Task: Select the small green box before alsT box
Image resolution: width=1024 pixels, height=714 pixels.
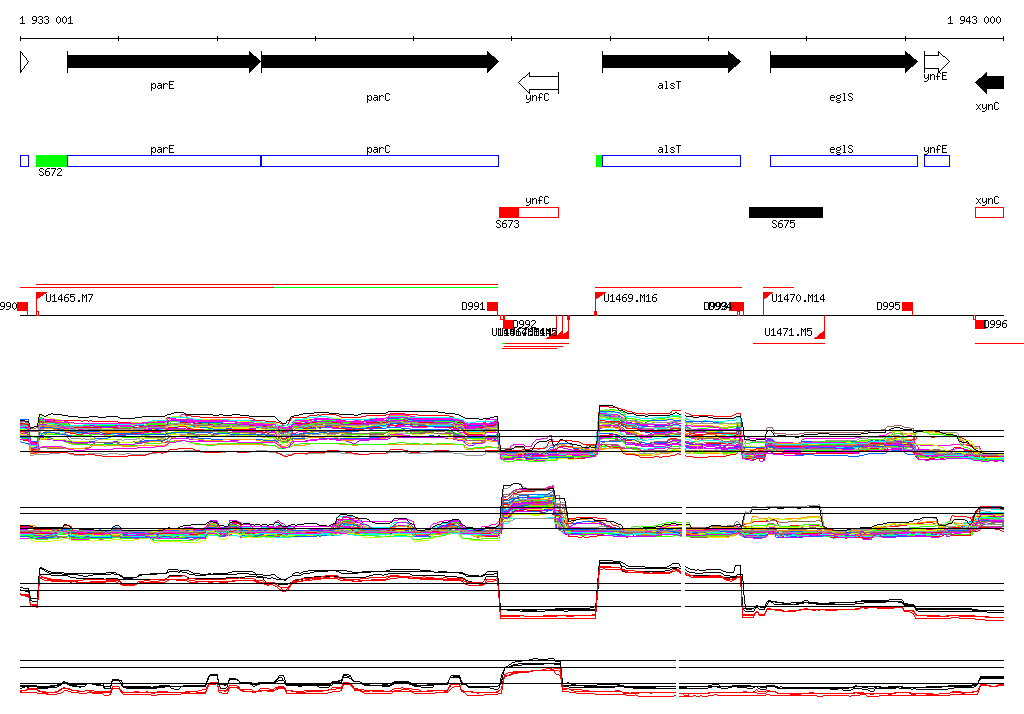Action: [599, 161]
